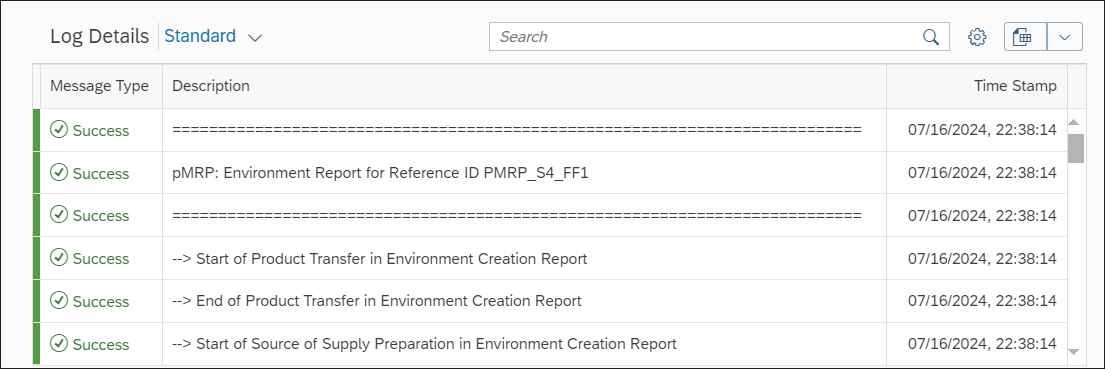Click Success icon in Start of Product Transfer row
This screenshot has width=1105, height=369.
59,258
